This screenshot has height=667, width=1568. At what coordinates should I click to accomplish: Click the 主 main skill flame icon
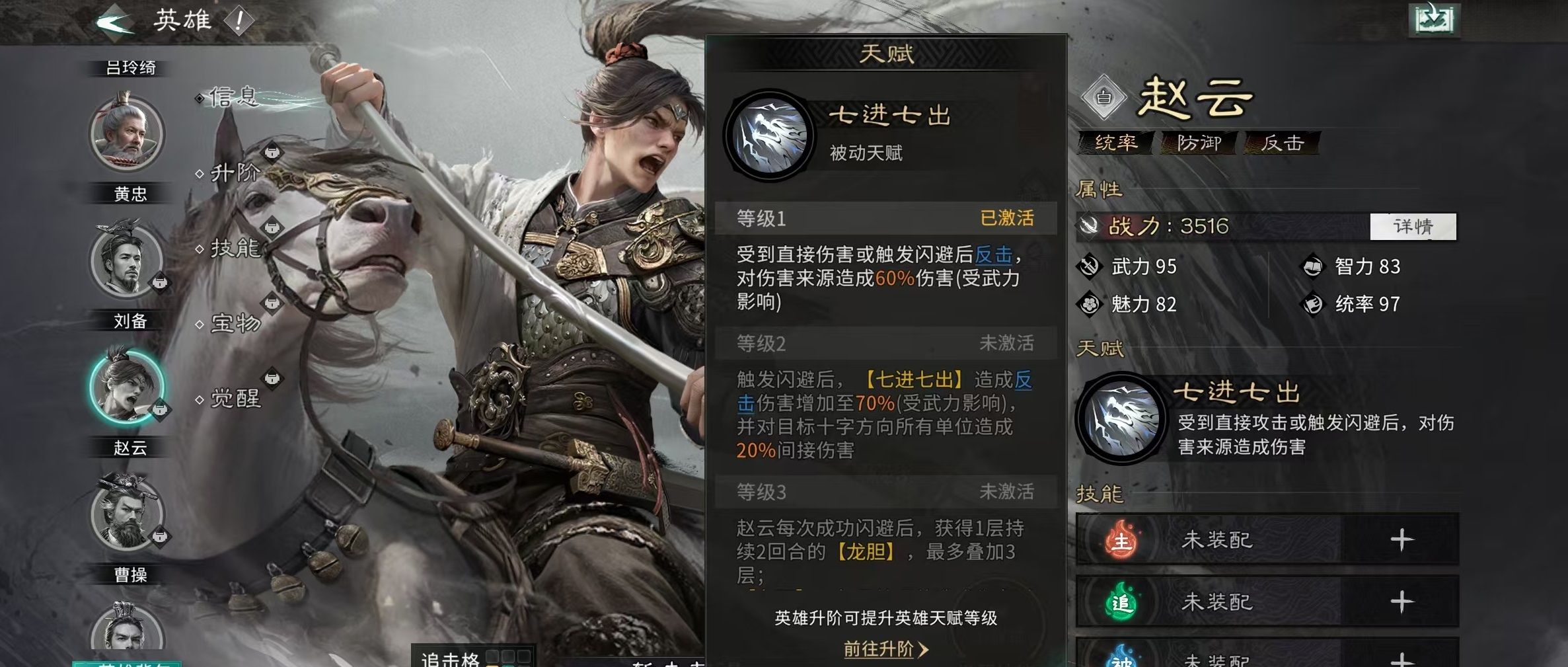tap(1121, 539)
